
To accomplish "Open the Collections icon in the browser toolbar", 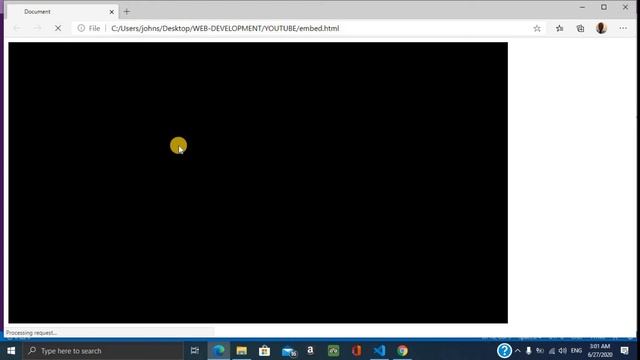I will pos(580,28).
